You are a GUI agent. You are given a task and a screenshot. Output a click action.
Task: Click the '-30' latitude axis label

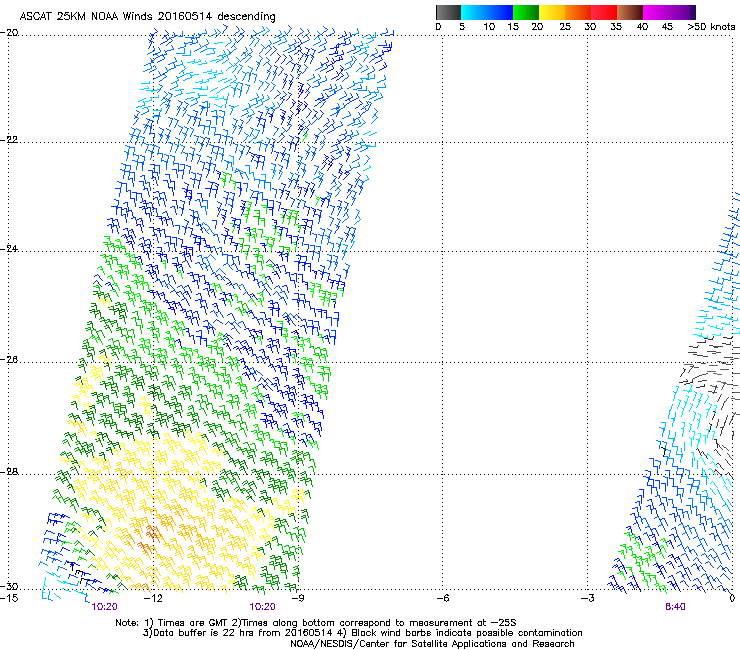pyautogui.click(x=9, y=586)
